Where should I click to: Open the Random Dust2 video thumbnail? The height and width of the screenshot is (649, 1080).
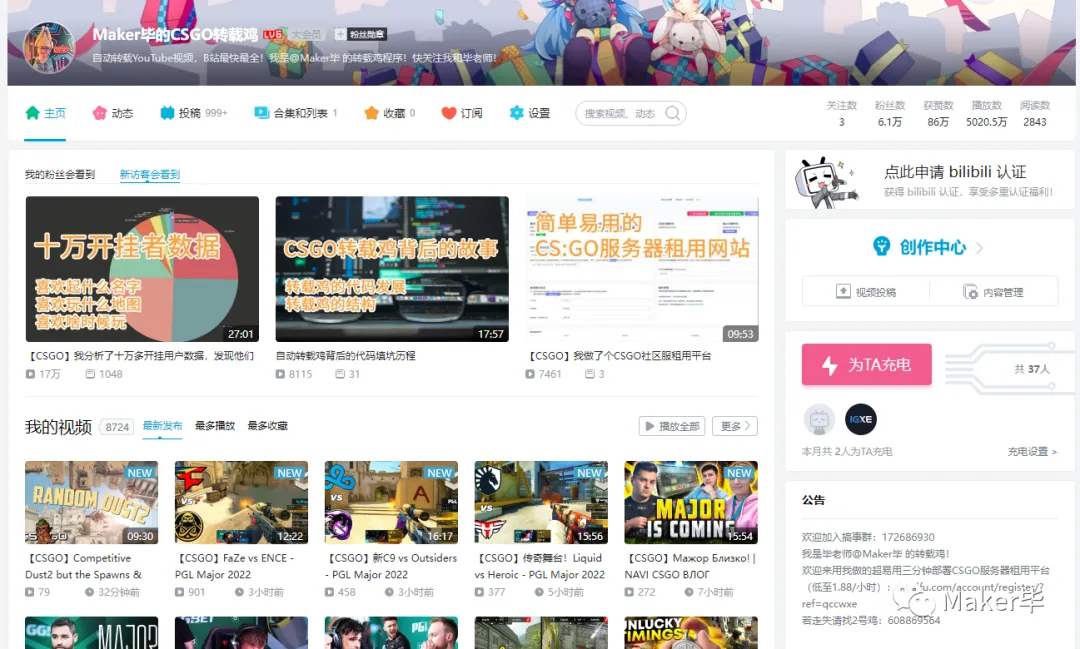(x=92, y=503)
